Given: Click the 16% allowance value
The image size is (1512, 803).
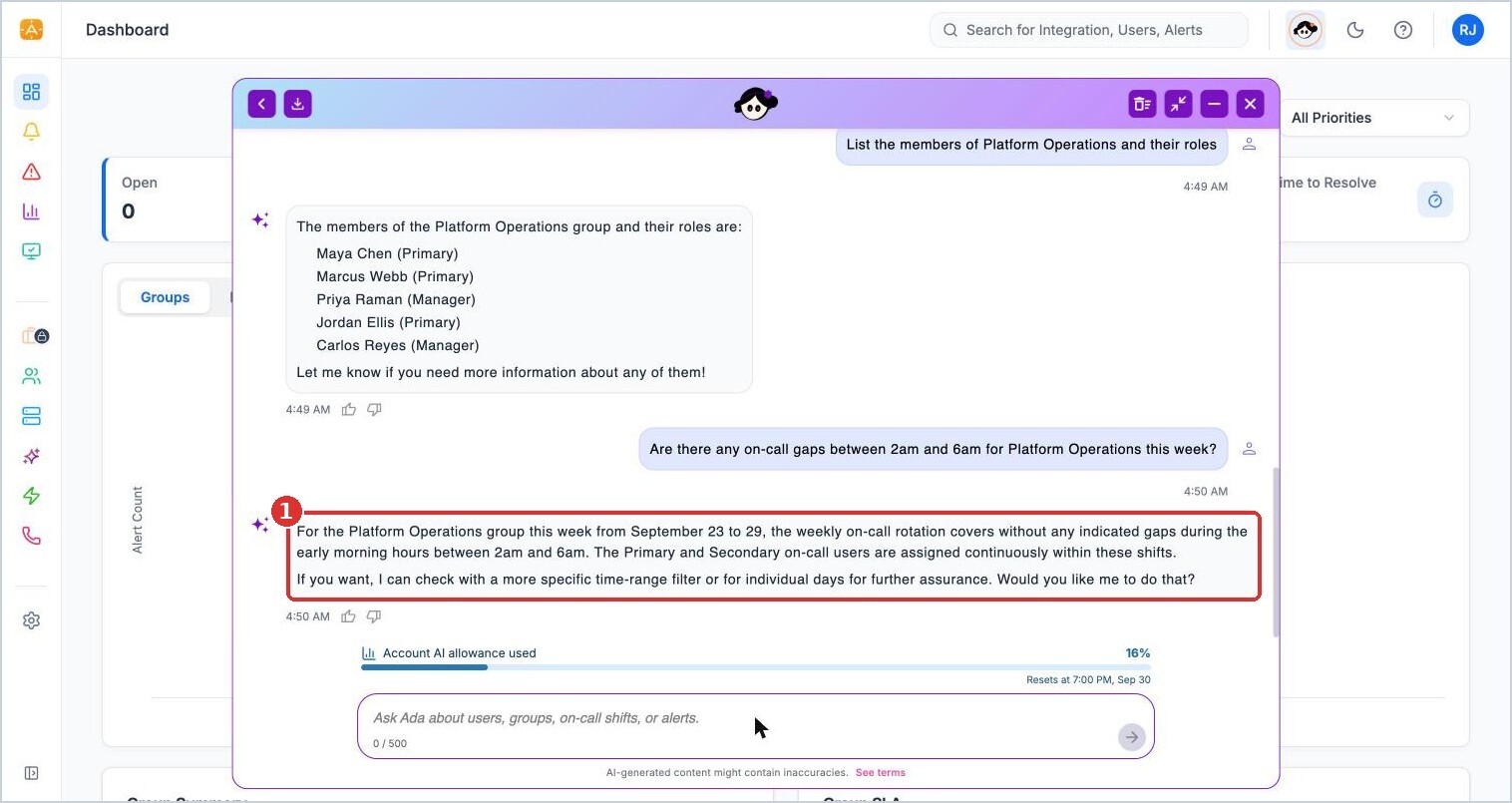Looking at the screenshot, I should (1138, 653).
